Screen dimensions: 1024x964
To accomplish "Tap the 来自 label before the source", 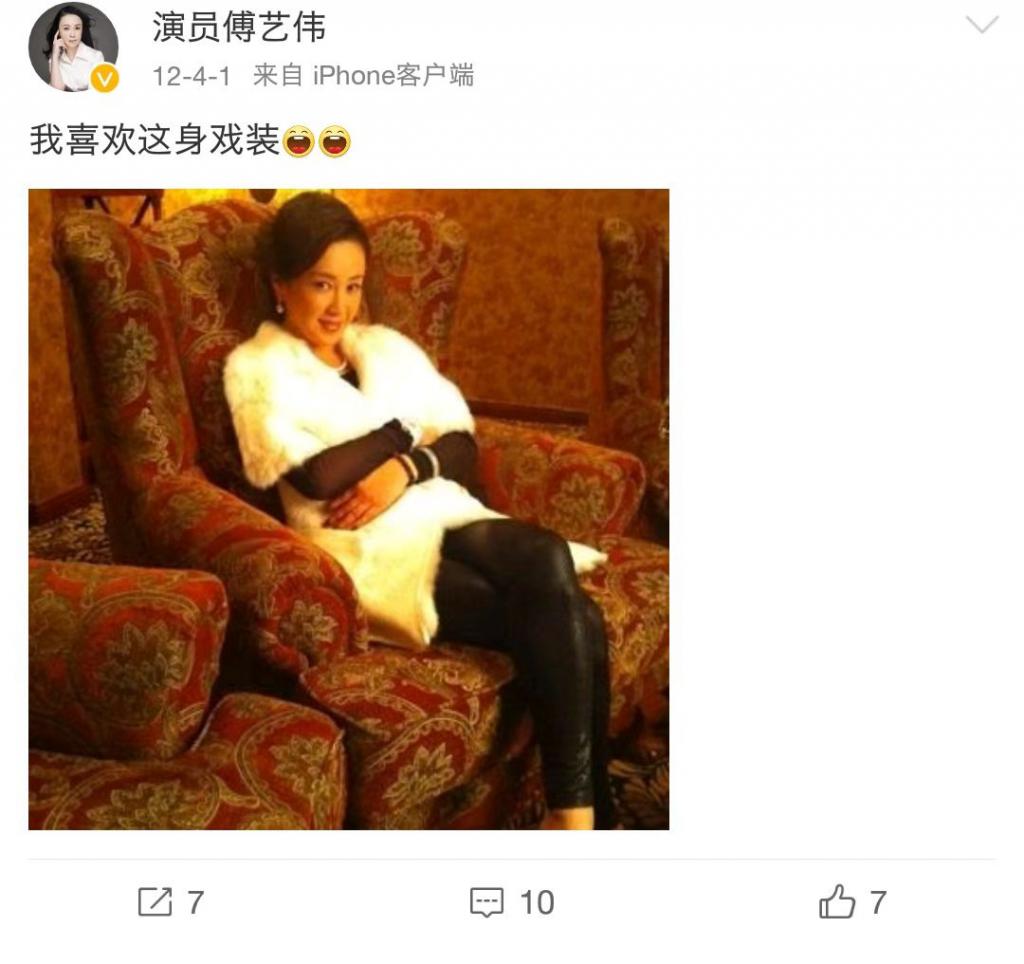I will coord(278,76).
